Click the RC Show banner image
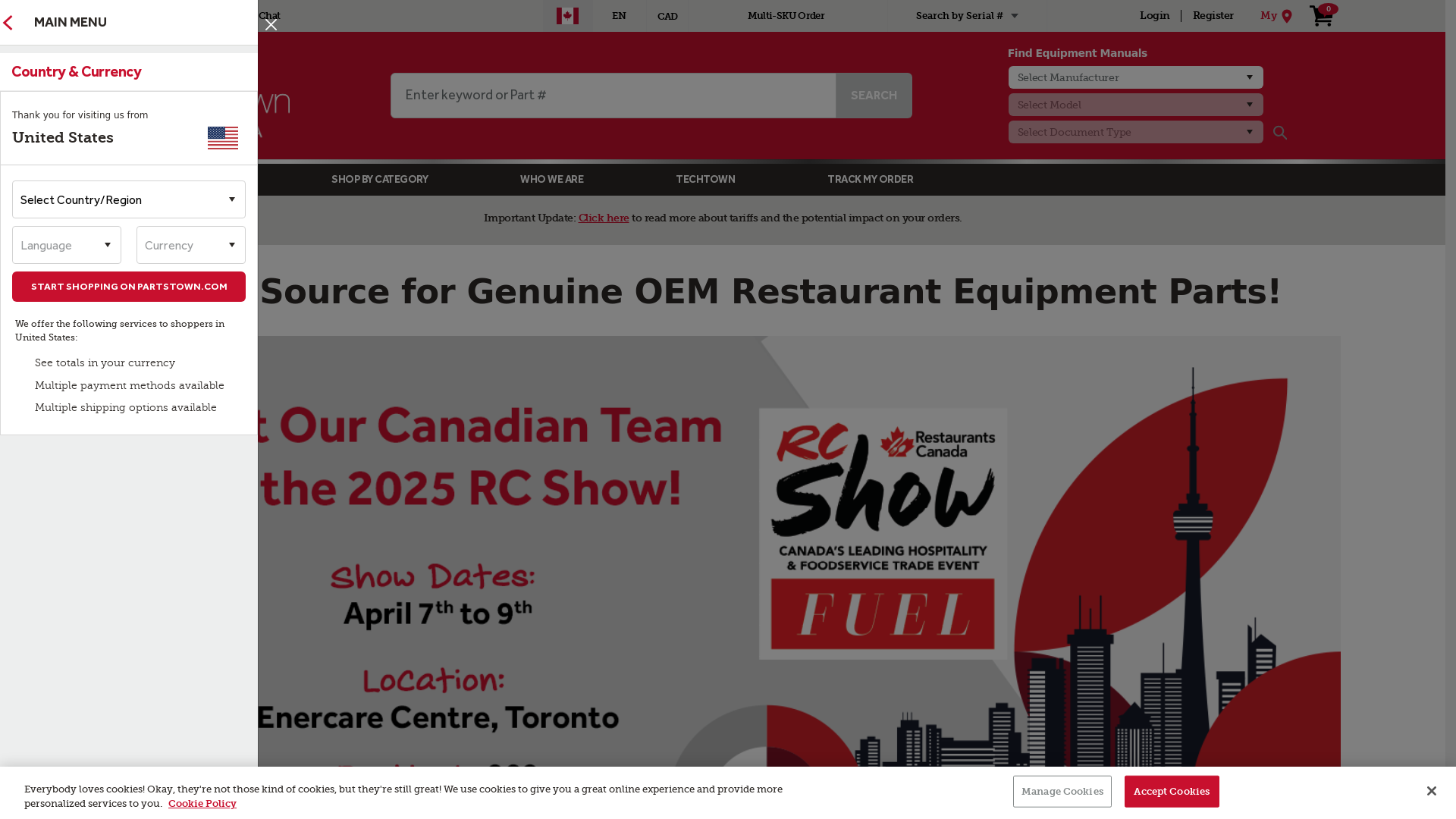1456x819 pixels. click(x=799, y=551)
